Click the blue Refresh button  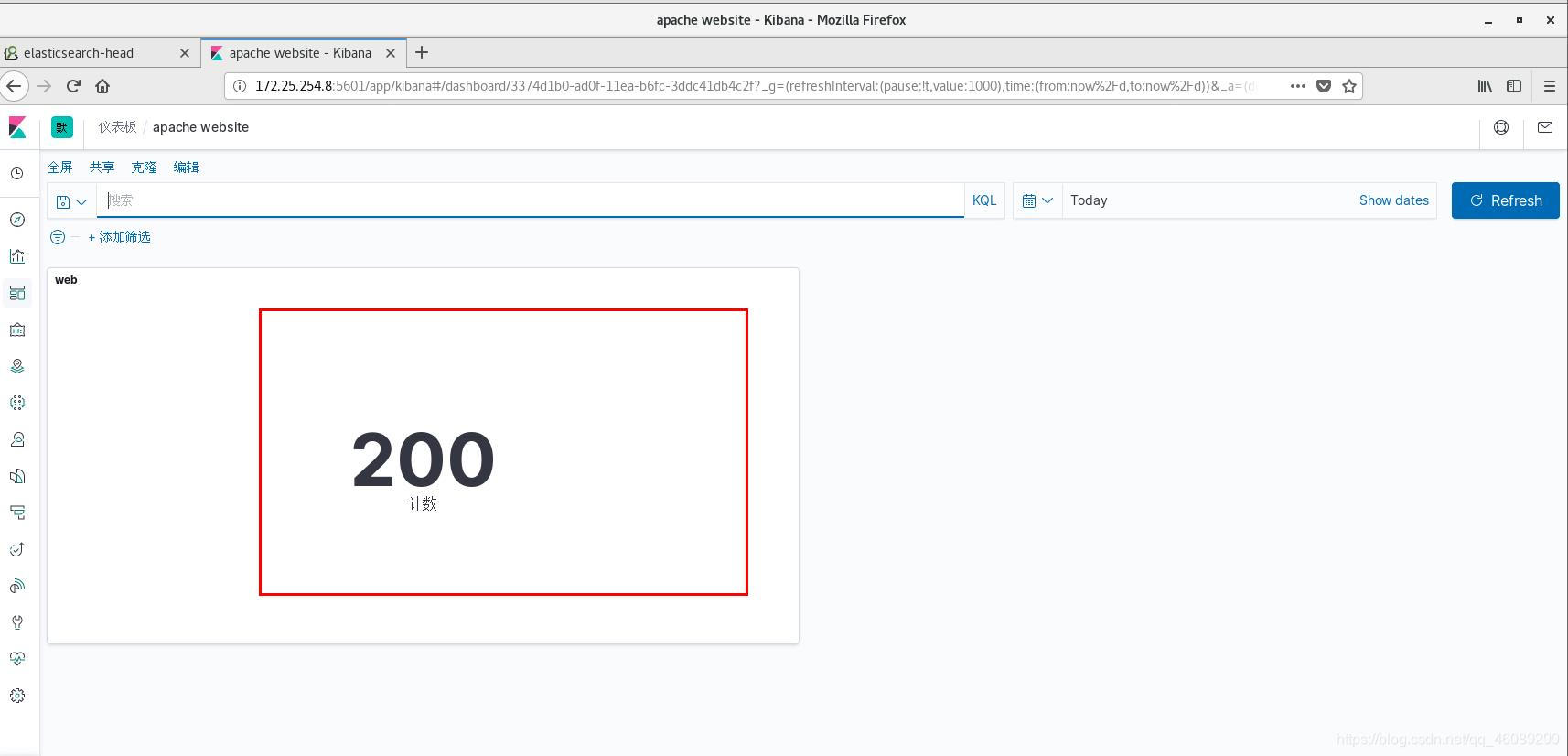pyautogui.click(x=1505, y=200)
